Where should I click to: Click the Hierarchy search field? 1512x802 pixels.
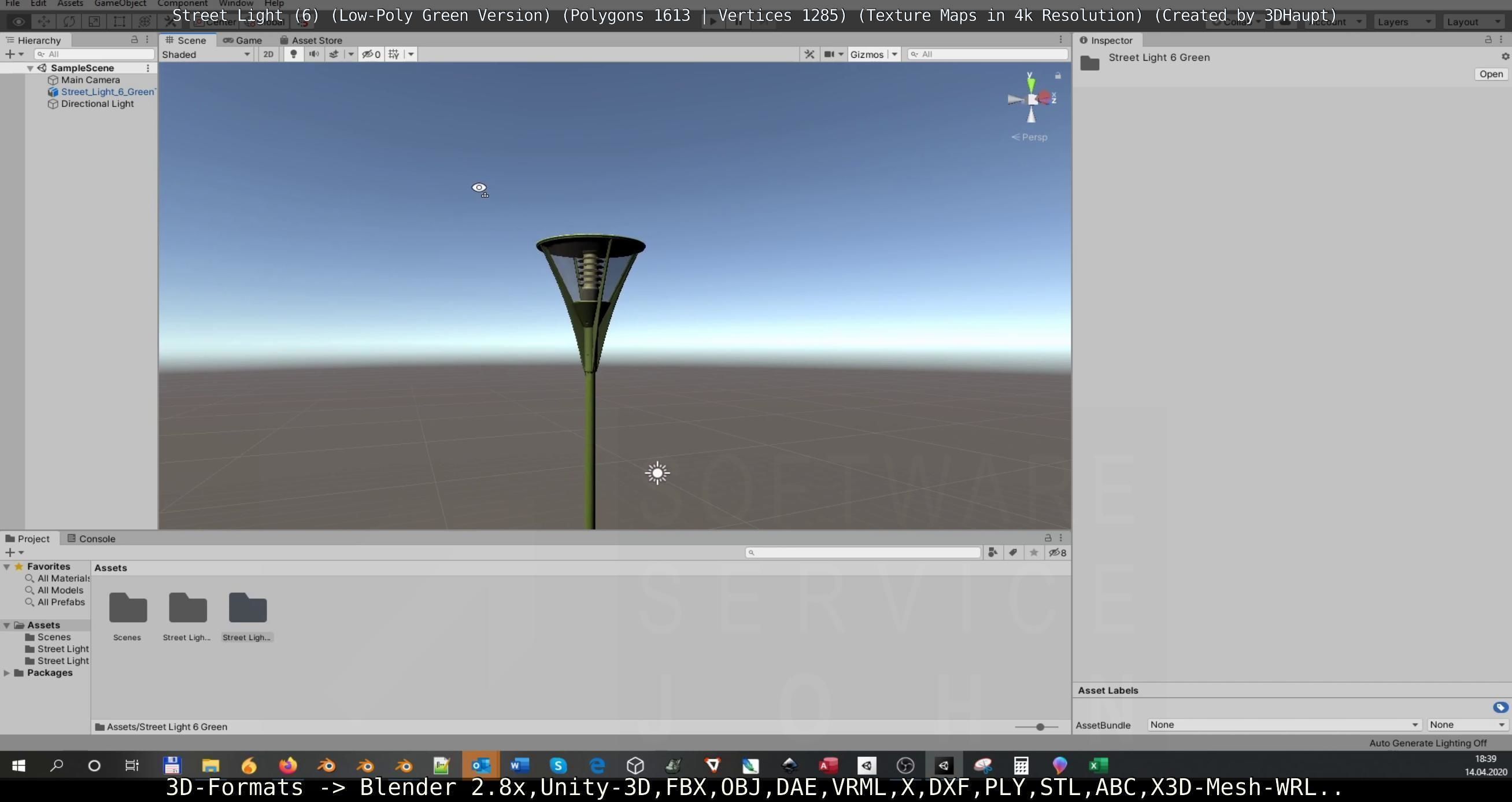click(94, 54)
